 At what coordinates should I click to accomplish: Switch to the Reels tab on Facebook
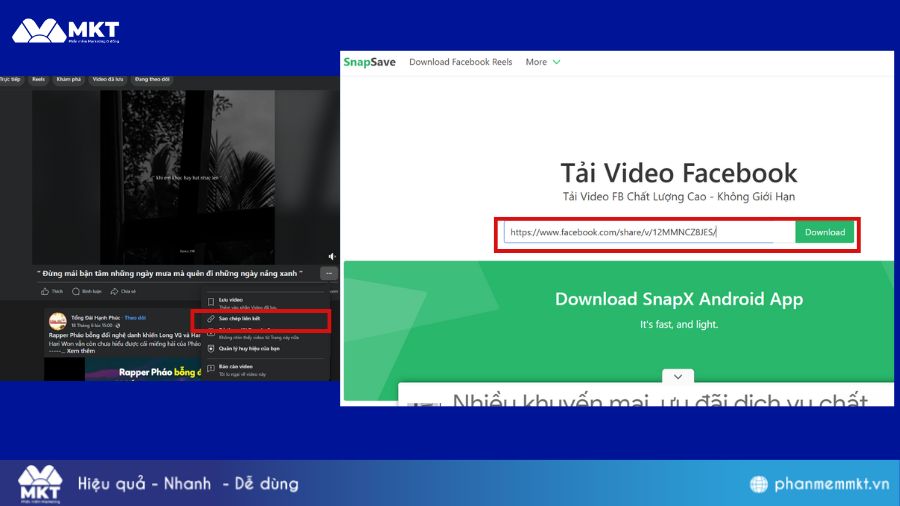tap(38, 79)
